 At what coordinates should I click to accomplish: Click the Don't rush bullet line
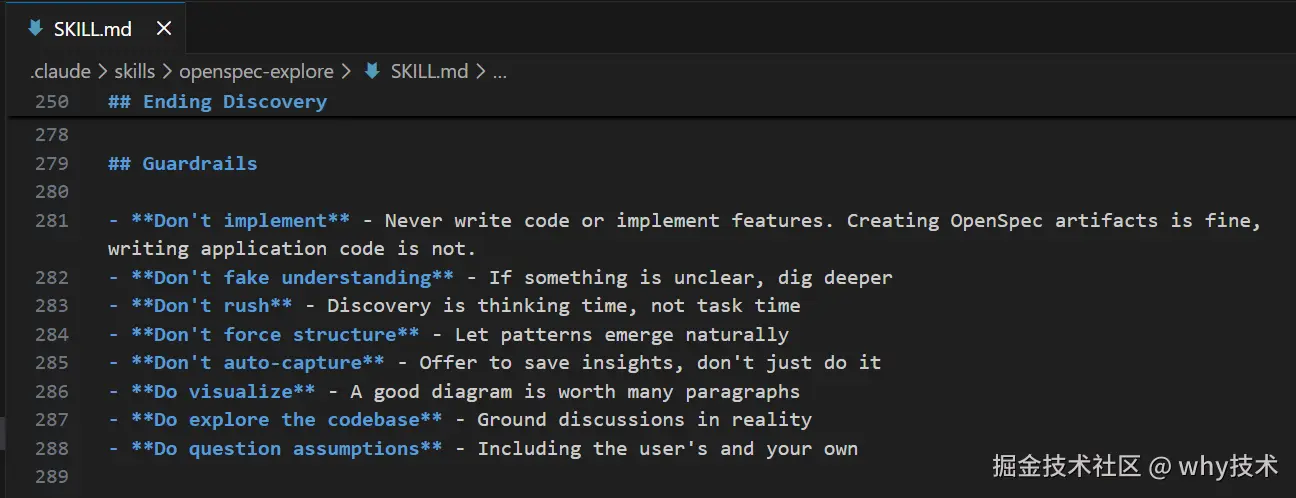tap(454, 305)
